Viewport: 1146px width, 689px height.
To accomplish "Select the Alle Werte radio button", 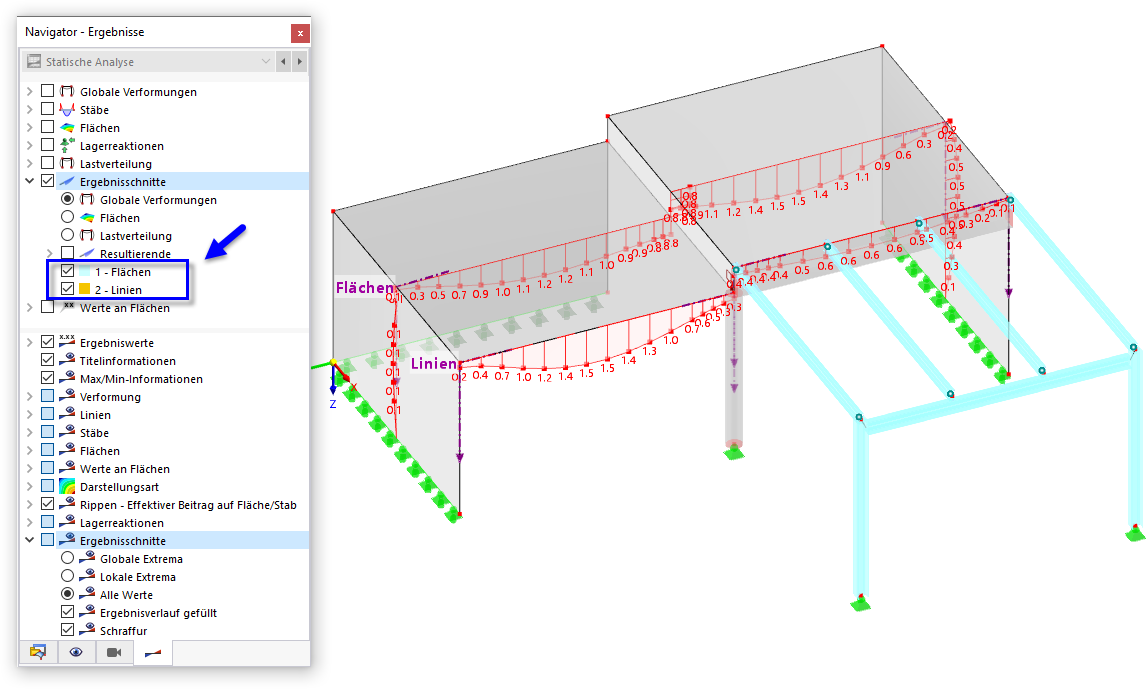I will (67, 594).
